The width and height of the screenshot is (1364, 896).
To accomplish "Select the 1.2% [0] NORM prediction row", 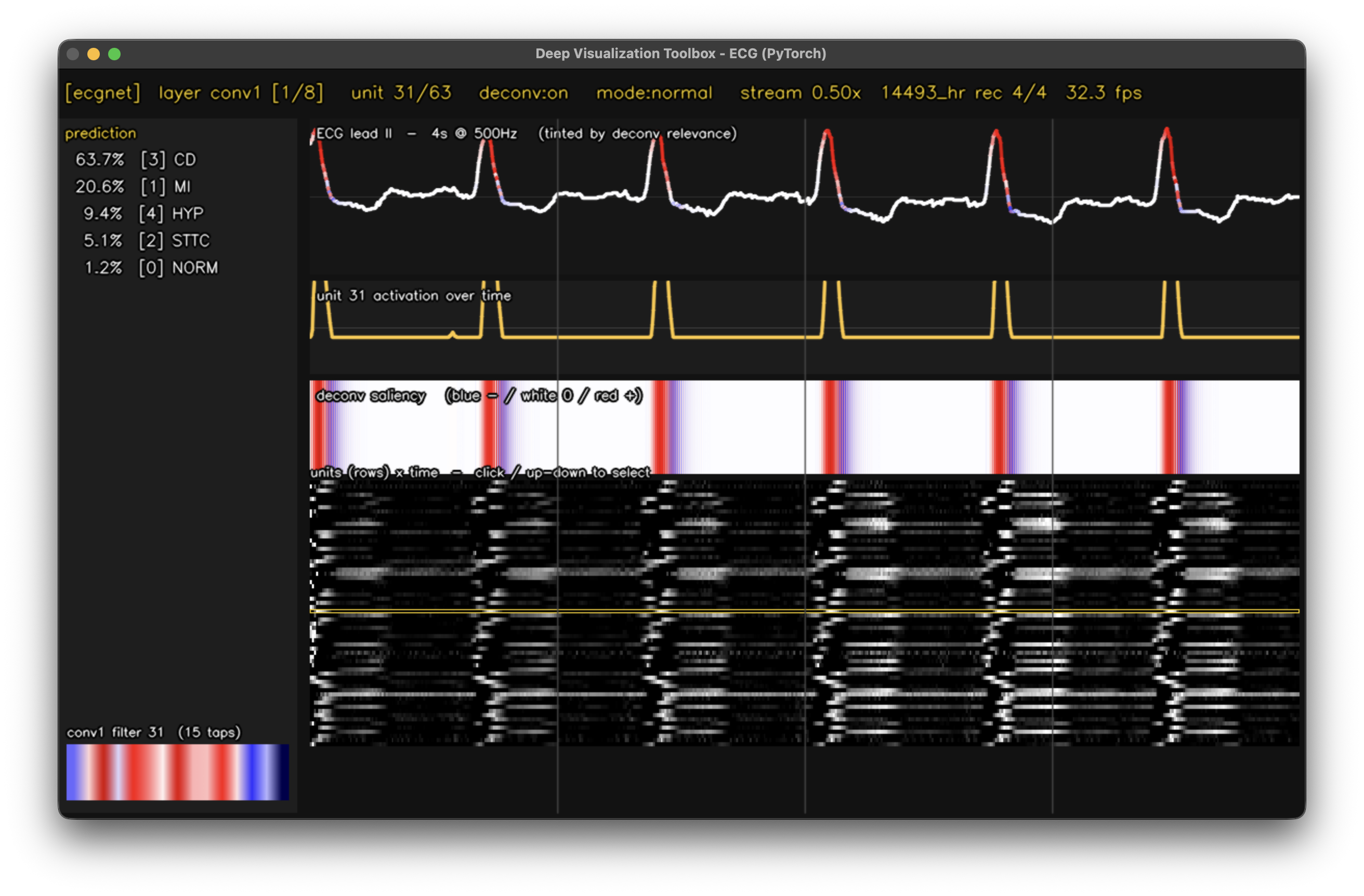I will click(151, 268).
